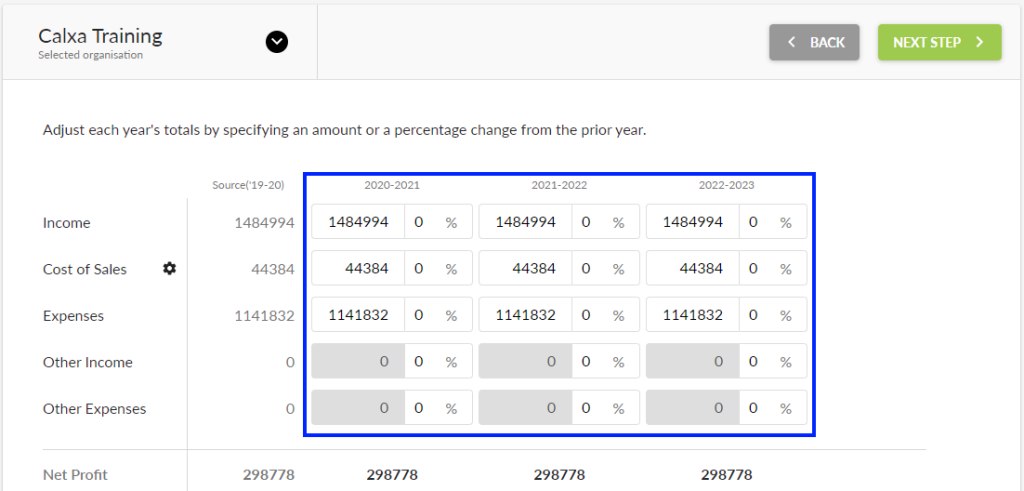Select the 2022-2023 Expenses percentage field

(x=754, y=315)
